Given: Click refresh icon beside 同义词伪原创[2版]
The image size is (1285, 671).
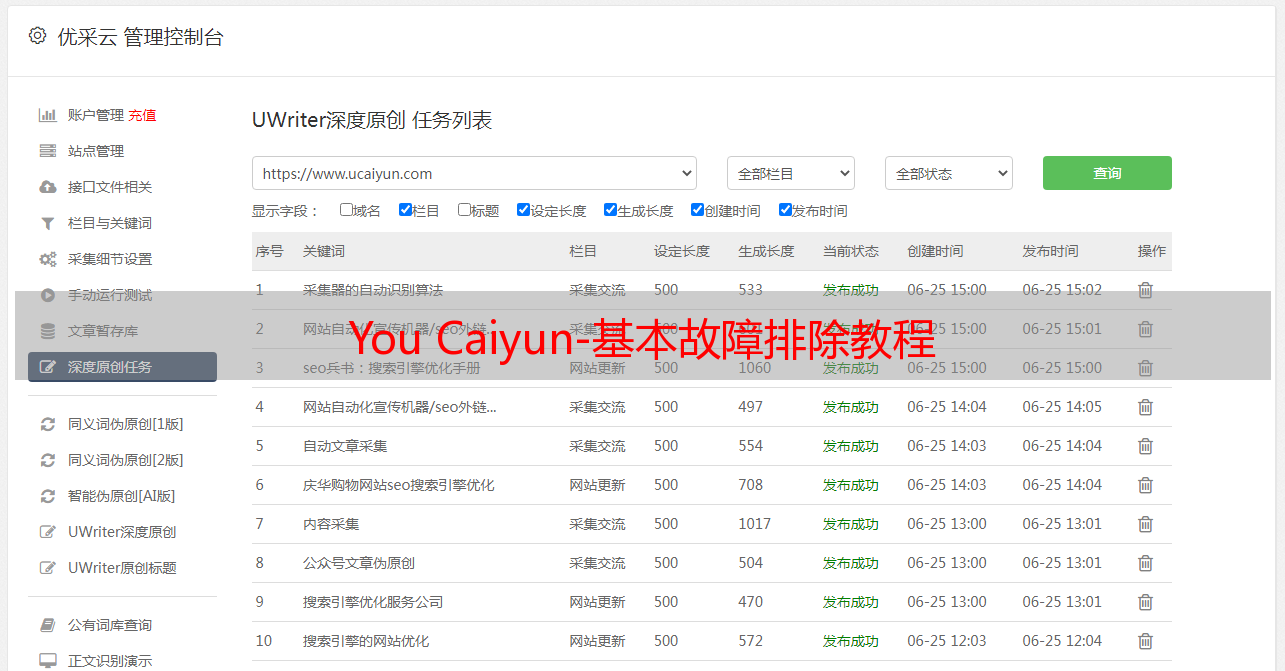Looking at the screenshot, I should [47, 460].
